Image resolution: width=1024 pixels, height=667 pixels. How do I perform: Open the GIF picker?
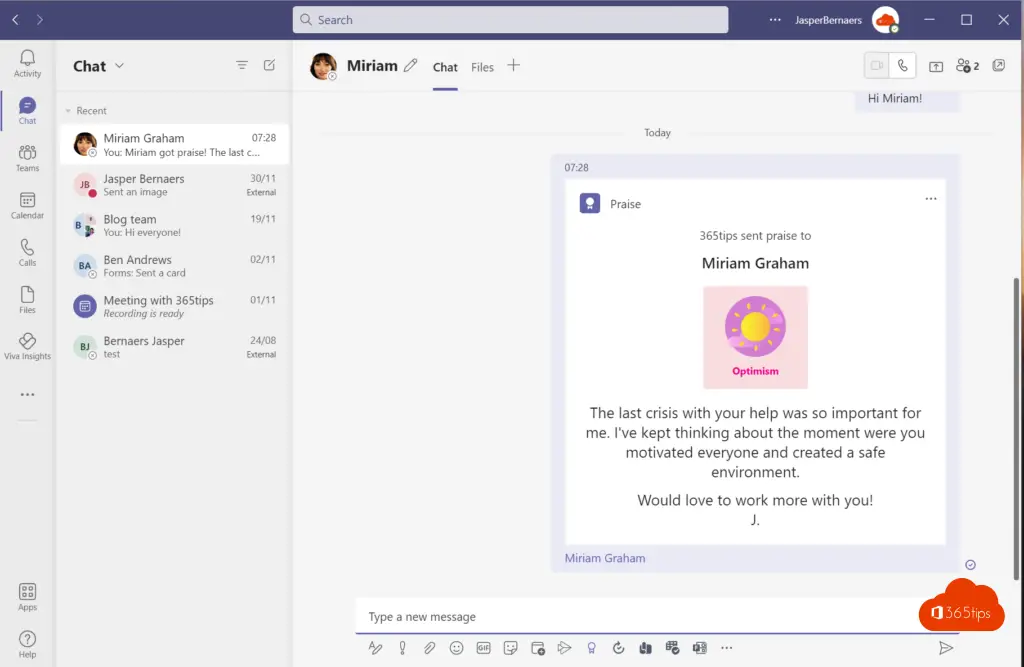tap(483, 648)
